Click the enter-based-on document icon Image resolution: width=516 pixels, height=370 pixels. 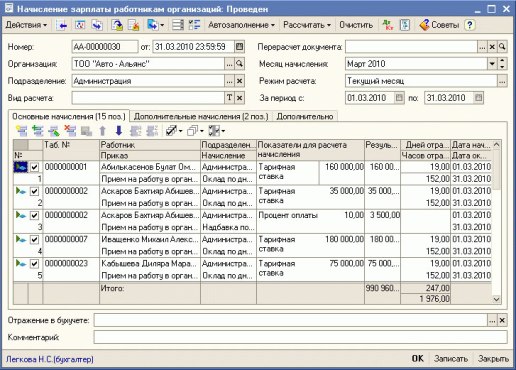(152, 25)
